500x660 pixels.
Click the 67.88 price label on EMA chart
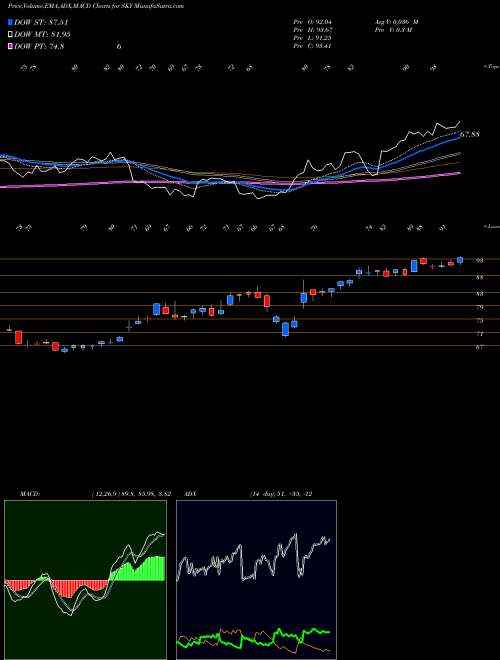pos(469,135)
